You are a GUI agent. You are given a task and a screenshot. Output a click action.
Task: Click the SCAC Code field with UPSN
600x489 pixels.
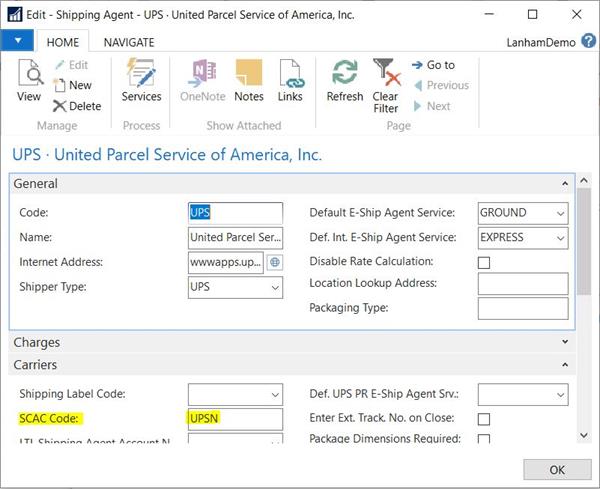click(x=235, y=419)
